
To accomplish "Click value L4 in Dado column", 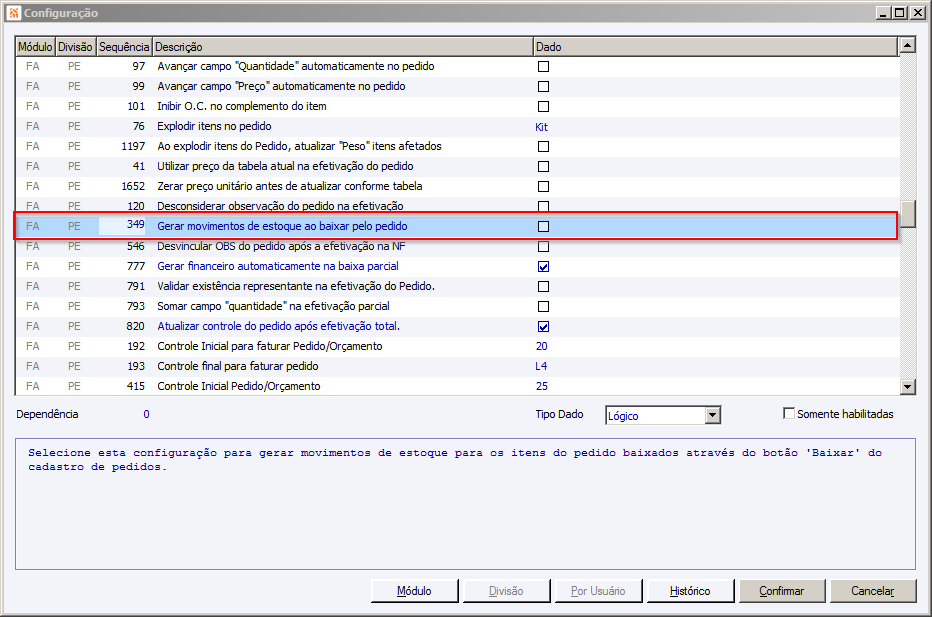I will (541, 366).
